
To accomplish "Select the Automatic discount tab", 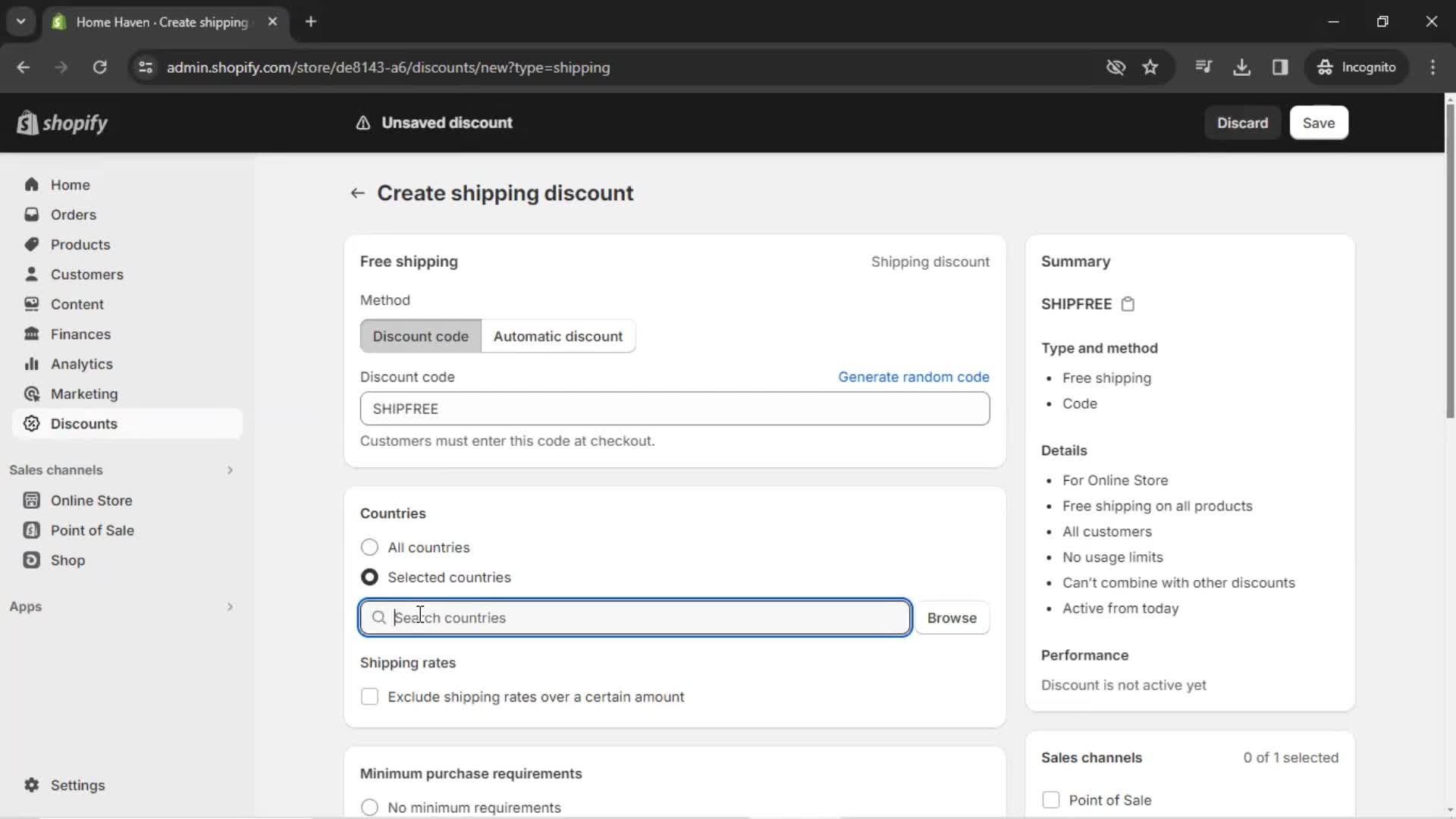I will [558, 336].
